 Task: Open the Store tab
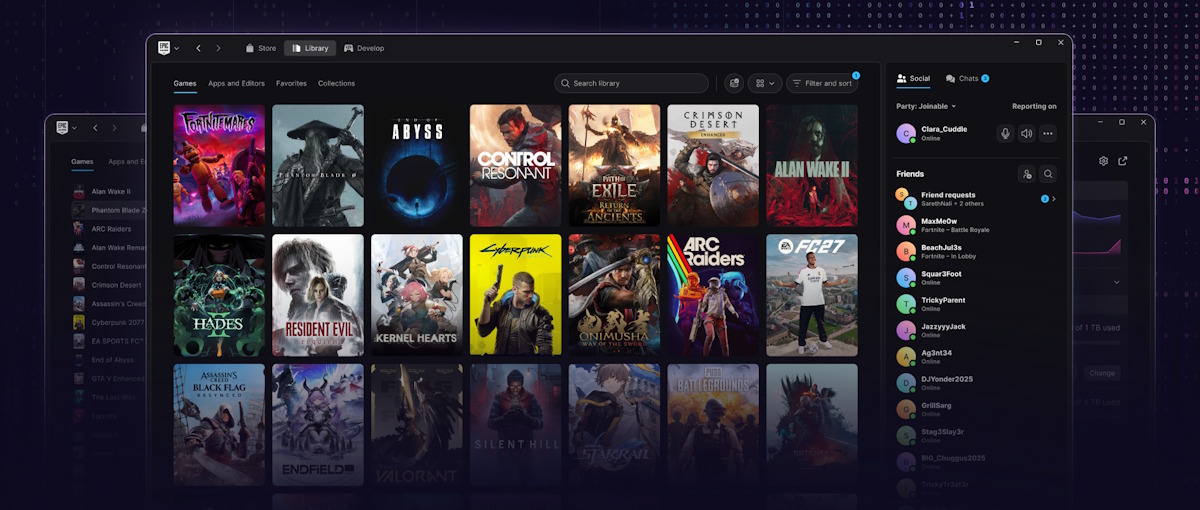(x=260, y=48)
